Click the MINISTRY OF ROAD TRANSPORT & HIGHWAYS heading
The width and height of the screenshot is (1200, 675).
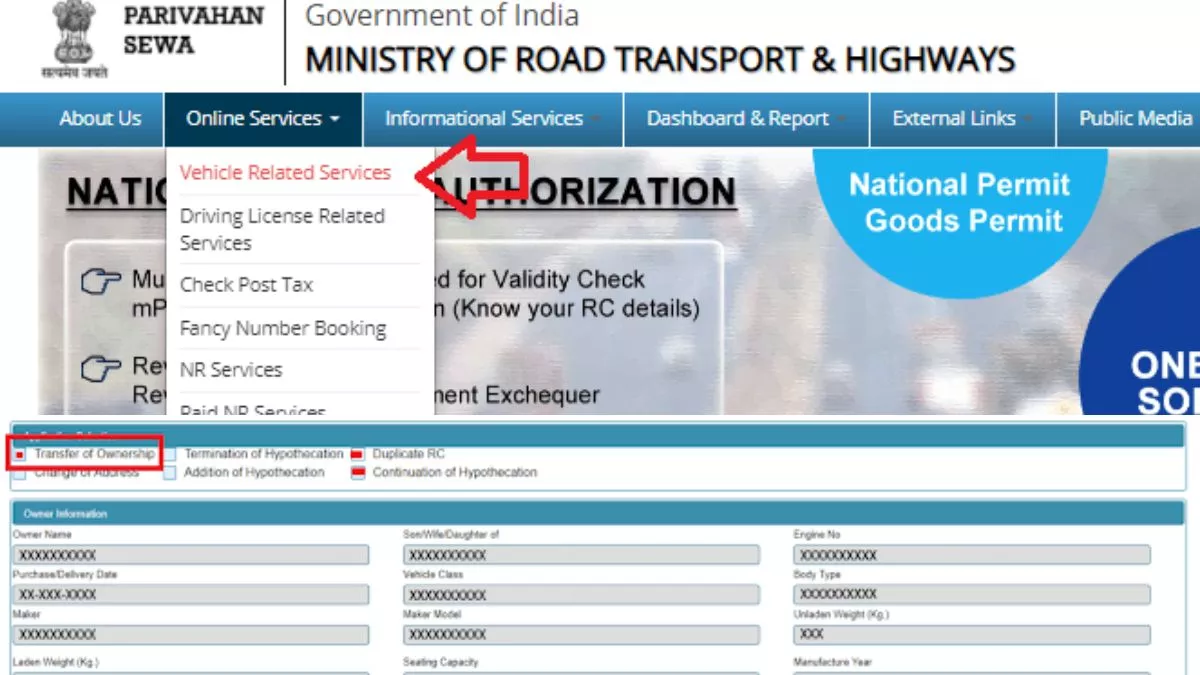coord(660,60)
